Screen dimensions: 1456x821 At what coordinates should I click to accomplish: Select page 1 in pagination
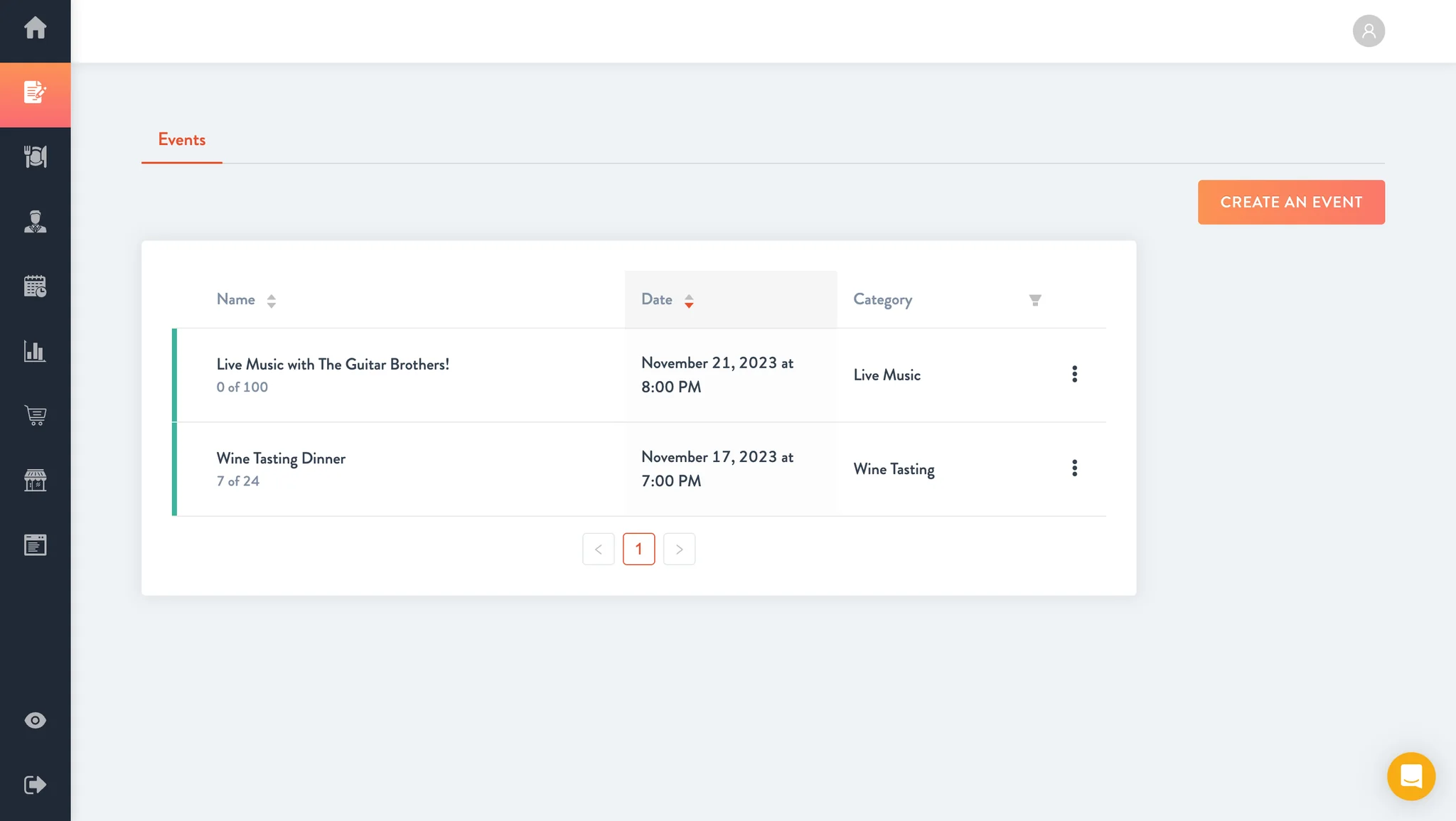[x=638, y=549]
